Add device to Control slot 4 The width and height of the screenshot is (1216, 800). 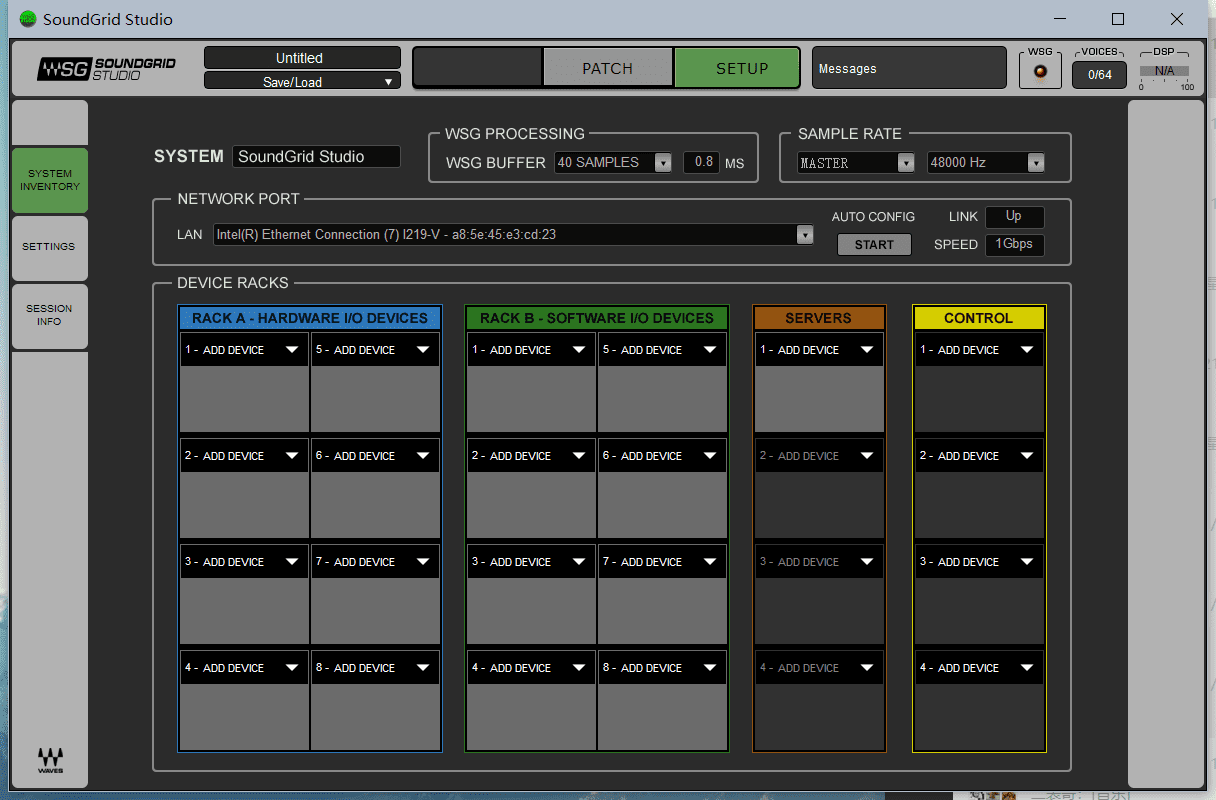[x=979, y=668]
